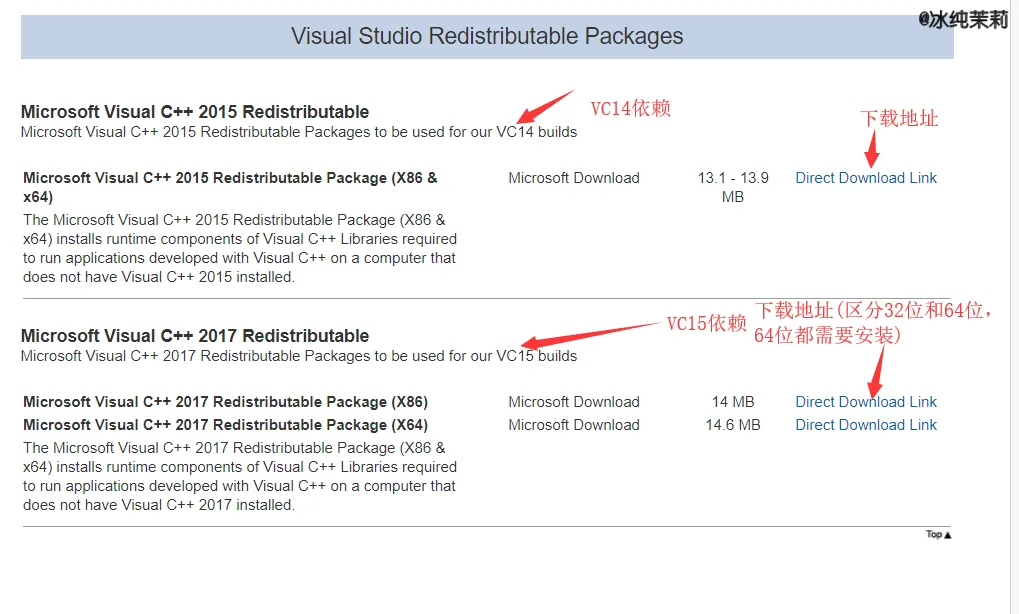
Task: Click the 14.6 MB size value
Action: [x=733, y=425]
